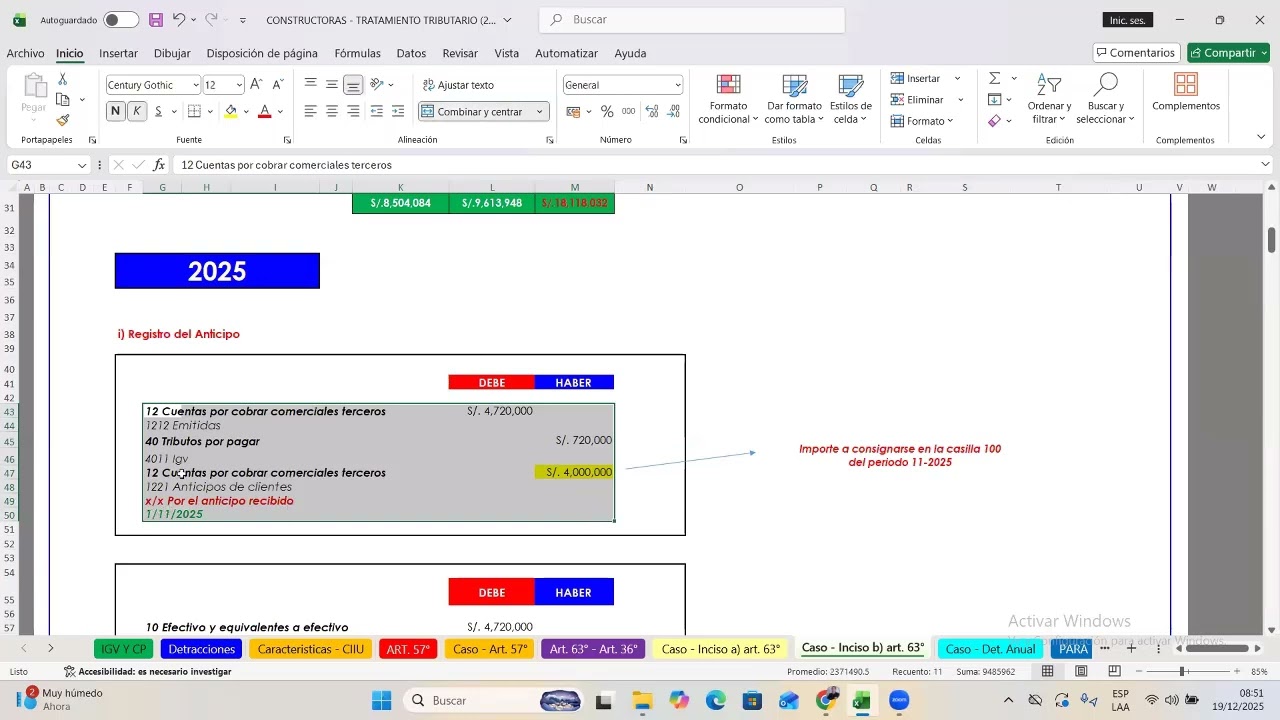The width and height of the screenshot is (1280, 720).
Task: Click the Inic. ses. sign-in button
Action: (1129, 20)
